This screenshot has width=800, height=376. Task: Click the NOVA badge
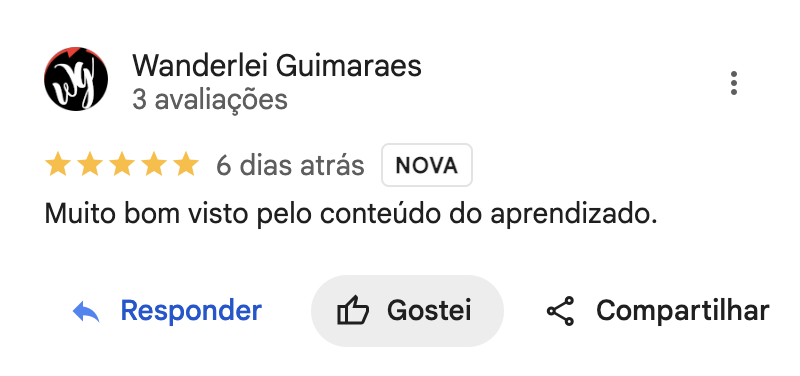[x=427, y=165]
